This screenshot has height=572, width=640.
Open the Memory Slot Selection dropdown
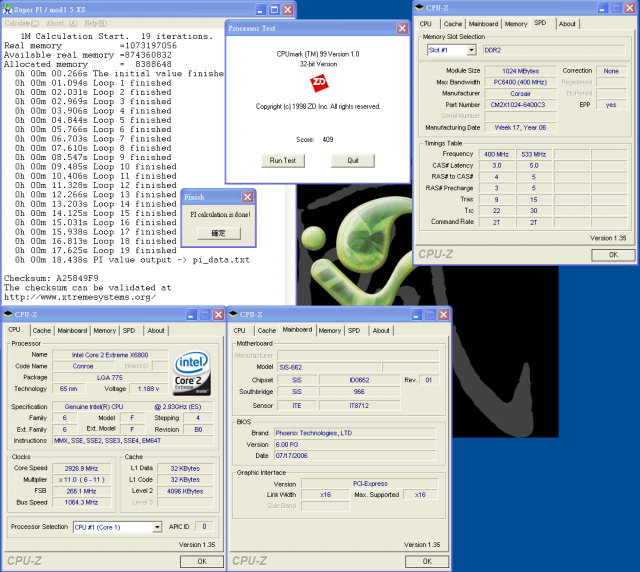(x=471, y=50)
